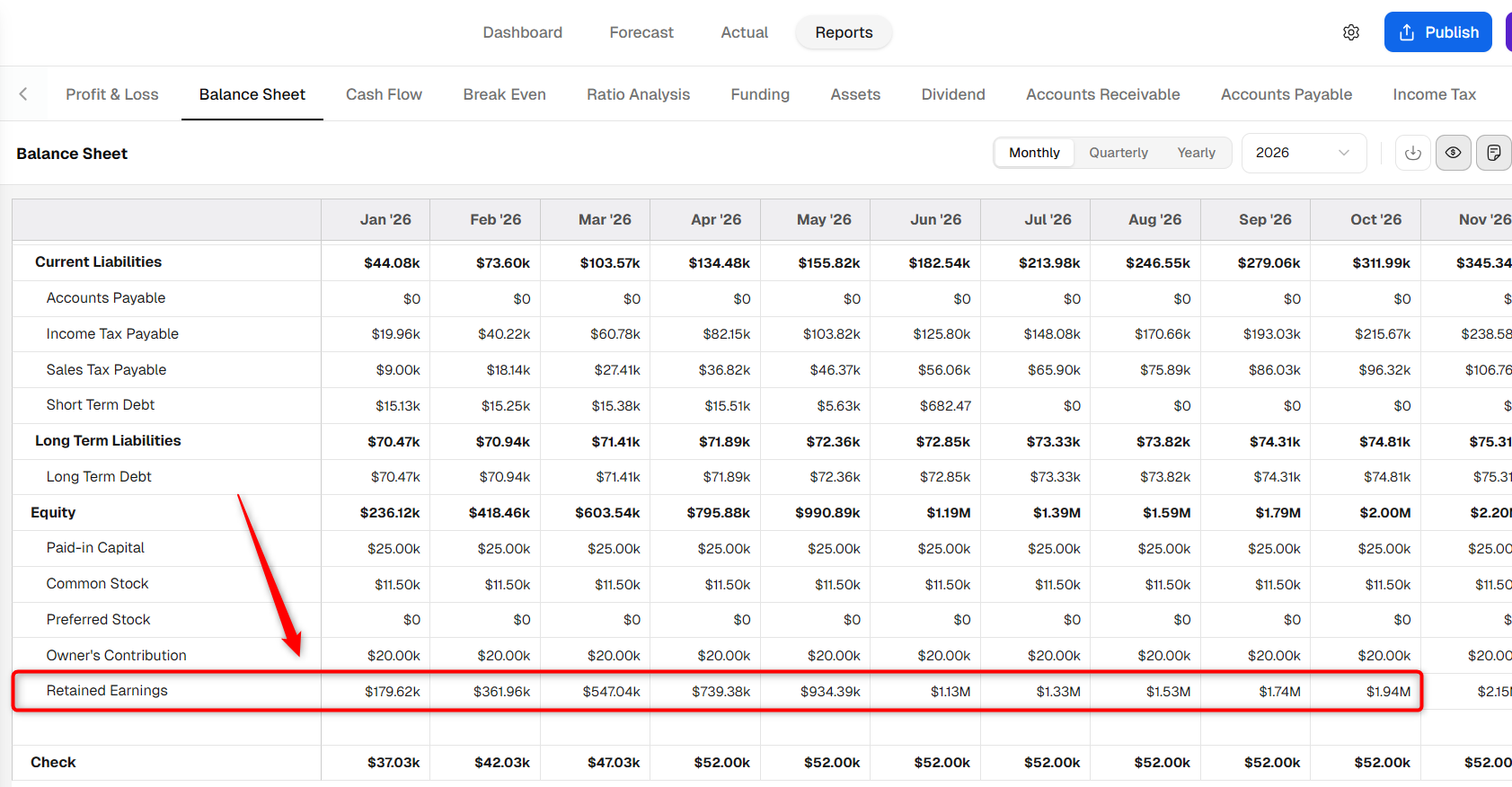Select the Actual navigation item
This screenshot has width=1512, height=787.
744,32
